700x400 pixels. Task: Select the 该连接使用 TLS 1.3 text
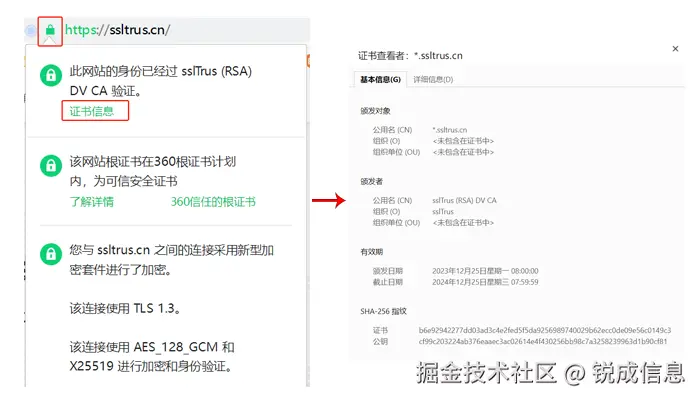pyautogui.click(x=125, y=308)
